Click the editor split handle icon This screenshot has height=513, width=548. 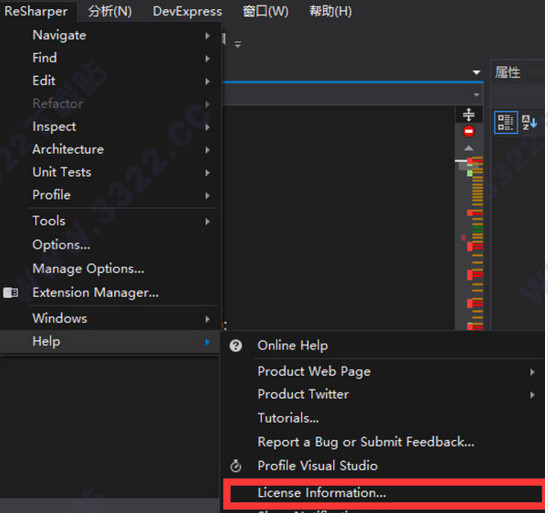[x=469, y=114]
